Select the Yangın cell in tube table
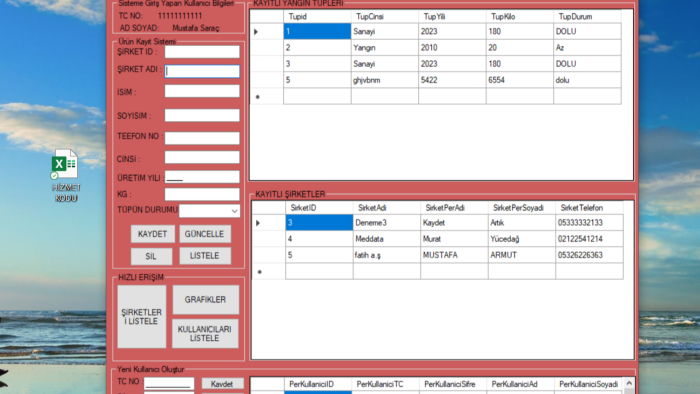The image size is (700, 394). click(x=385, y=48)
